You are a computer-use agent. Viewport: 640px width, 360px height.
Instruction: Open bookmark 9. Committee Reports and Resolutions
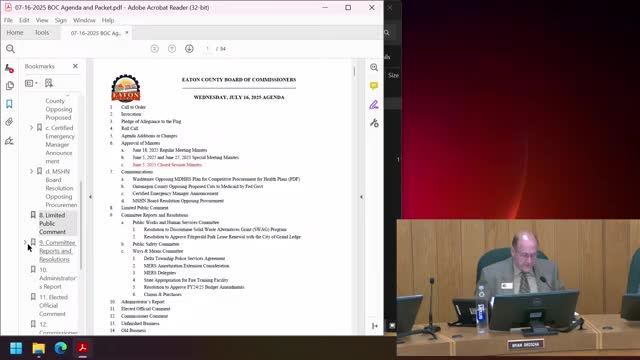[x=57, y=251]
